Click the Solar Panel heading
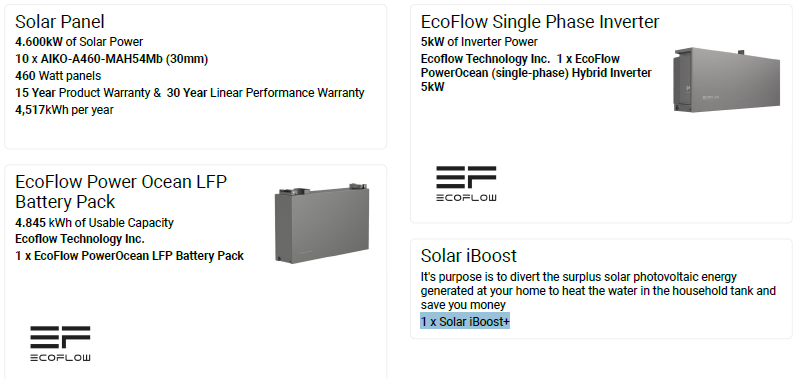 (60, 22)
